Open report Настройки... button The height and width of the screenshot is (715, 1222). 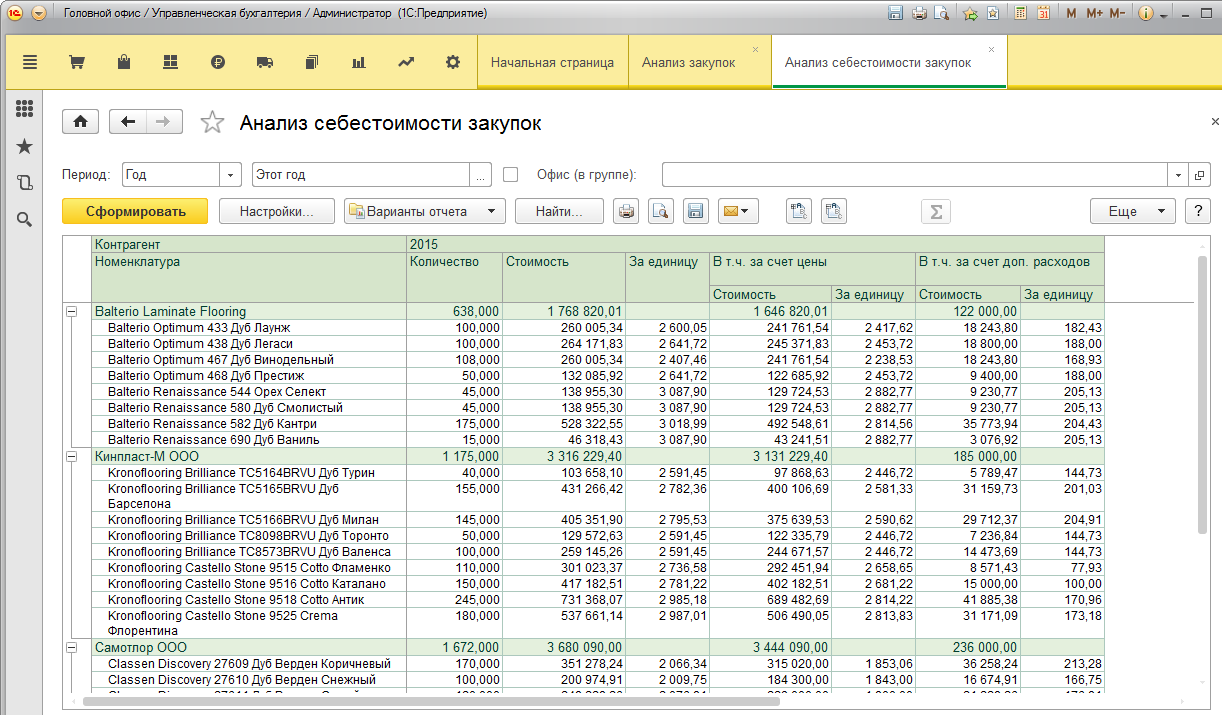click(x=276, y=211)
